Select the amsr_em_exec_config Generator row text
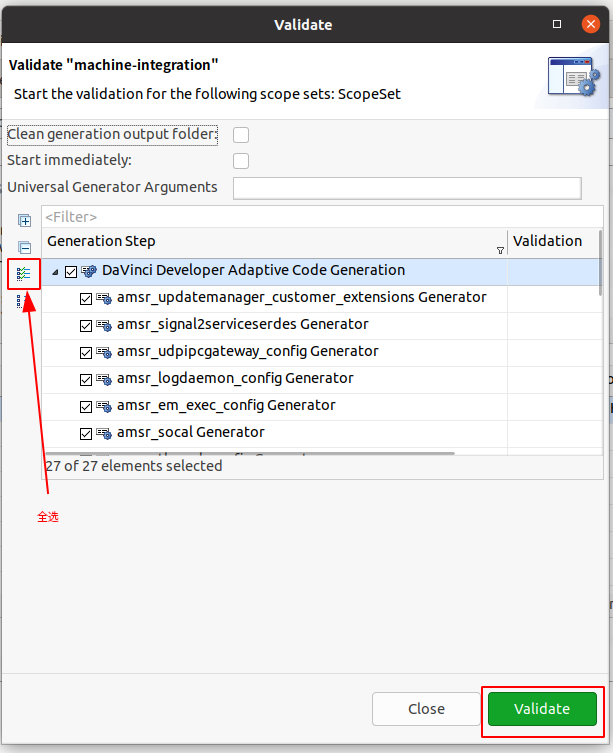Viewport: 613px width, 753px height. pos(226,405)
